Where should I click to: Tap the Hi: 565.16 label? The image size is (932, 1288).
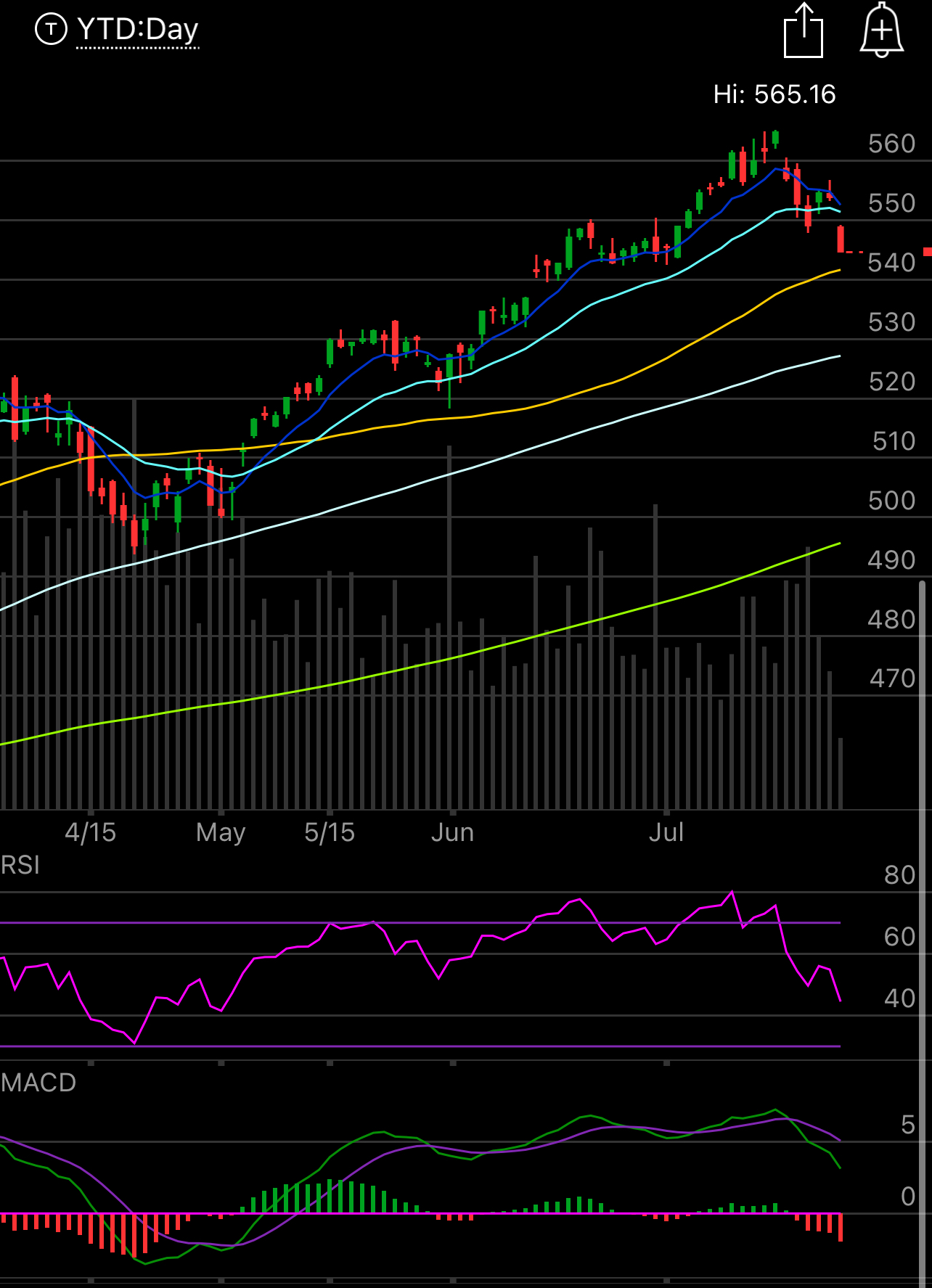(774, 94)
